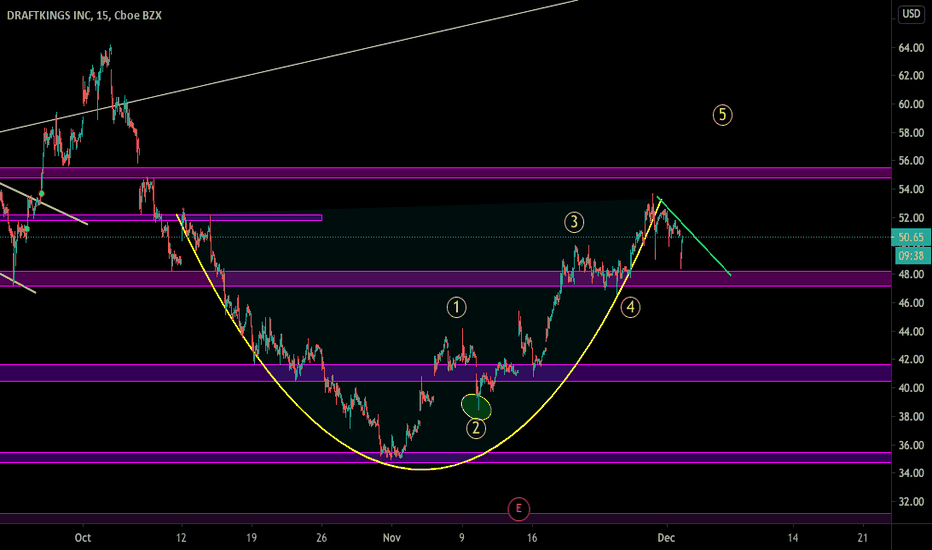Click the 62.00 price axis label
Screen dimensions: 932x550
pyautogui.click(x=911, y=76)
